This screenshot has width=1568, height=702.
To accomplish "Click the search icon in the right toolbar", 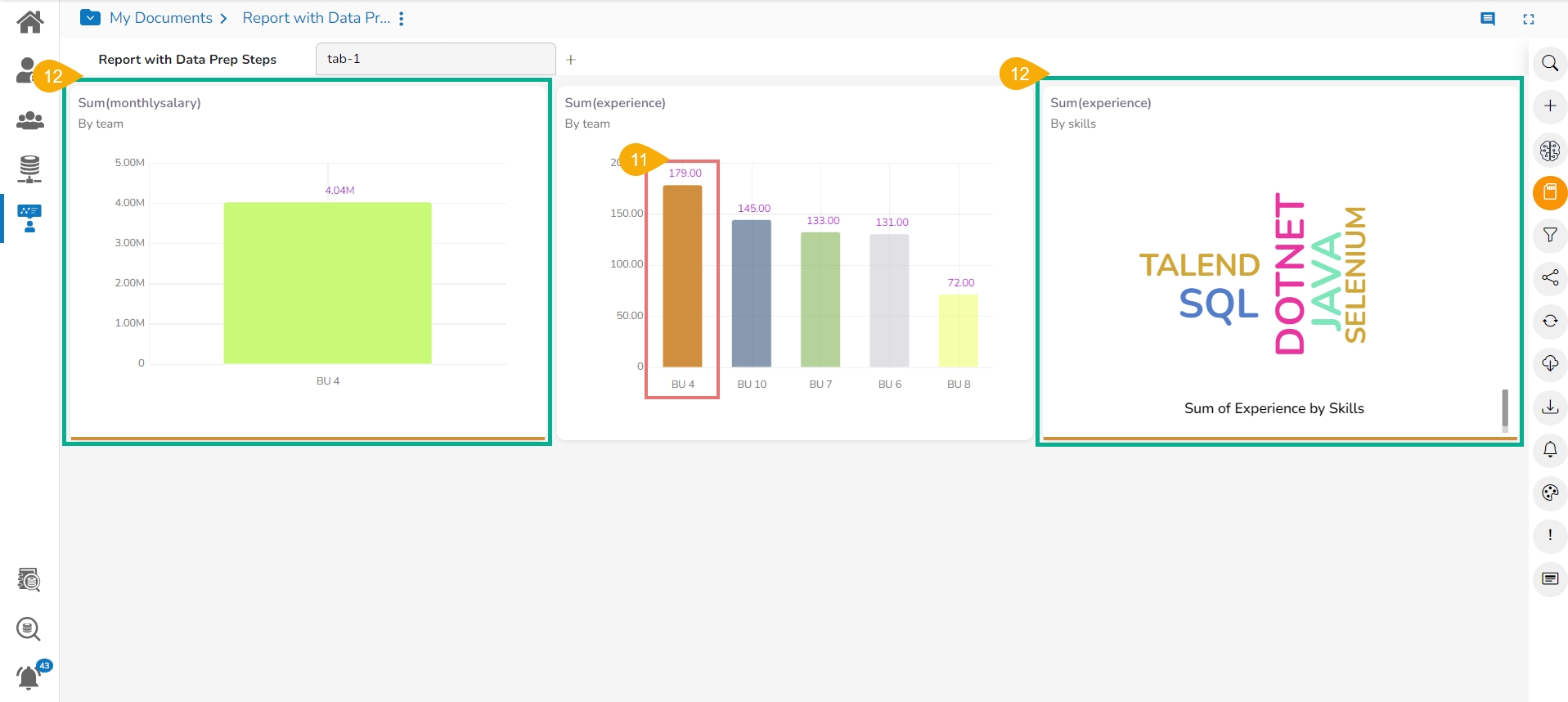I will coord(1550,63).
